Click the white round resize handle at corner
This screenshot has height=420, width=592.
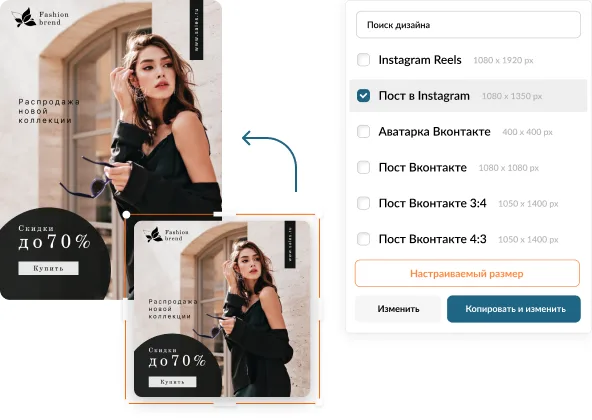pyautogui.click(x=126, y=215)
